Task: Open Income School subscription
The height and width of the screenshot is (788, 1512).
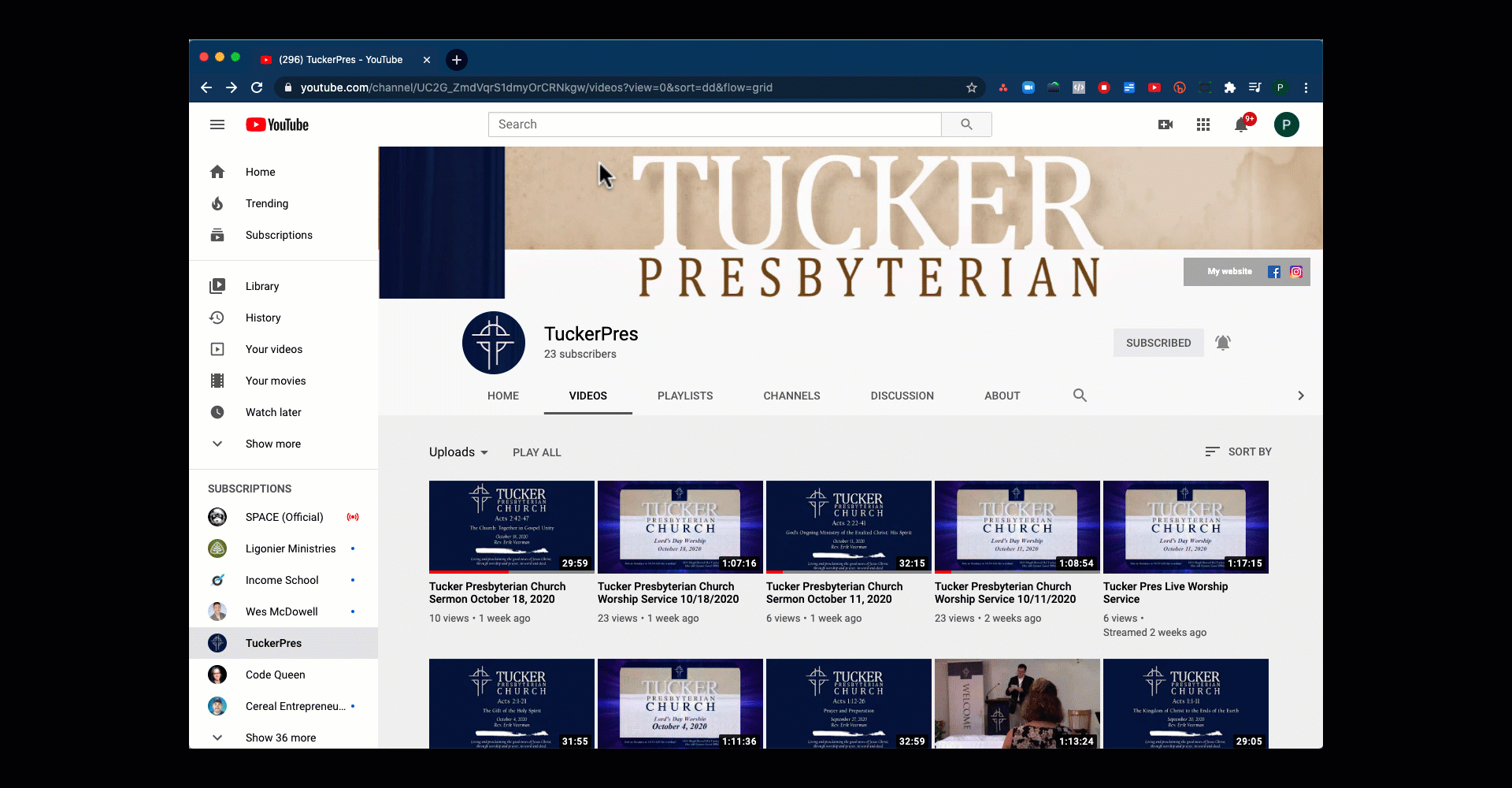Action: (283, 580)
